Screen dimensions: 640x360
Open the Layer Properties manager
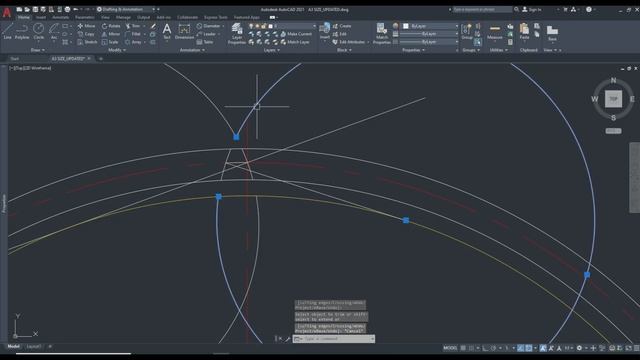237,33
